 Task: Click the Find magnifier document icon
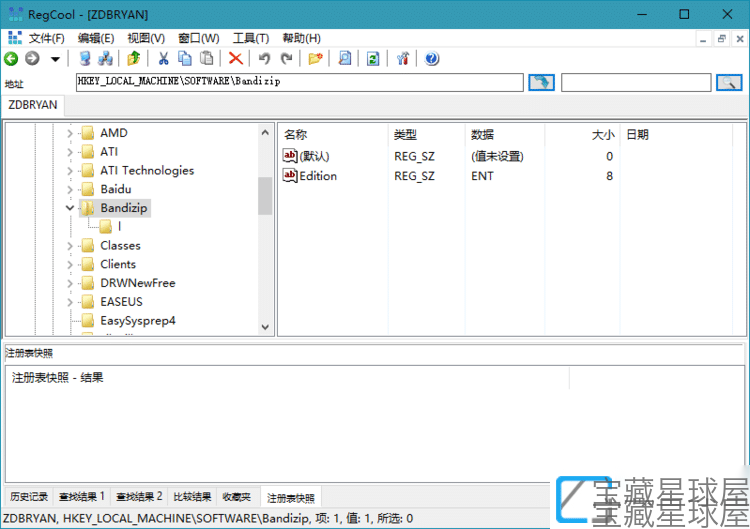pyautogui.click(x=344, y=59)
